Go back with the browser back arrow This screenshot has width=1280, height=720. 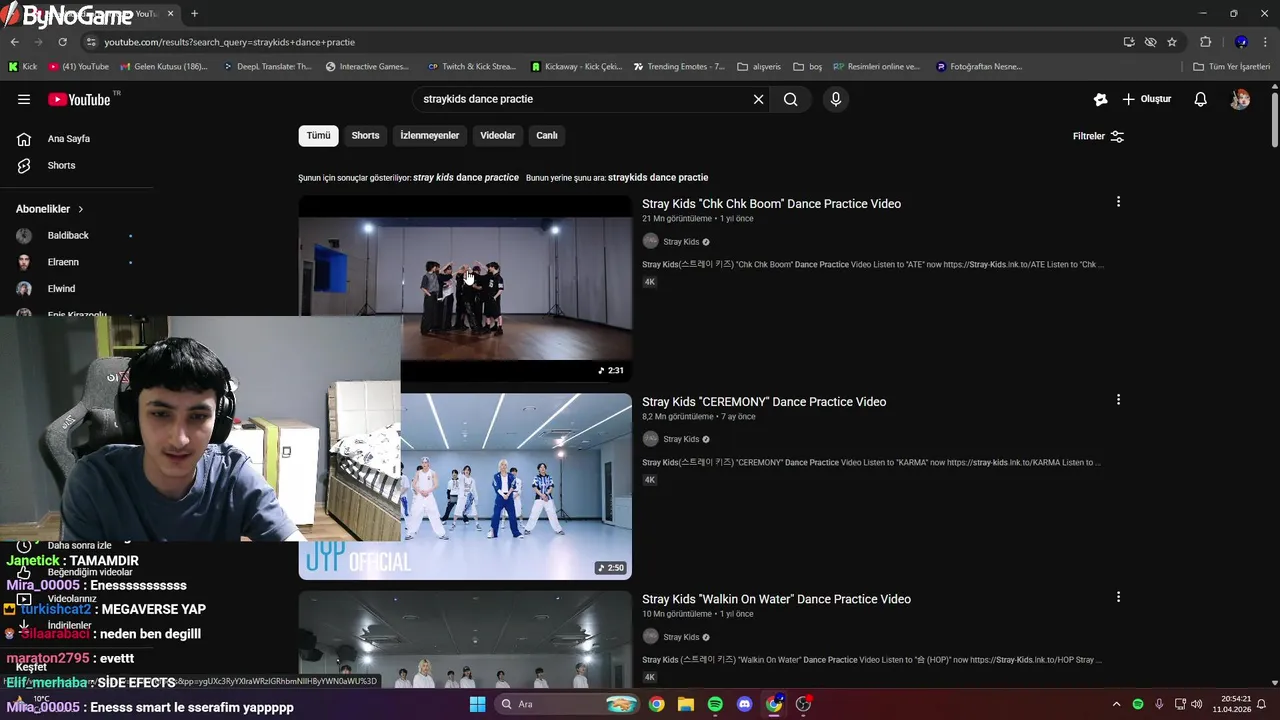coord(14,42)
